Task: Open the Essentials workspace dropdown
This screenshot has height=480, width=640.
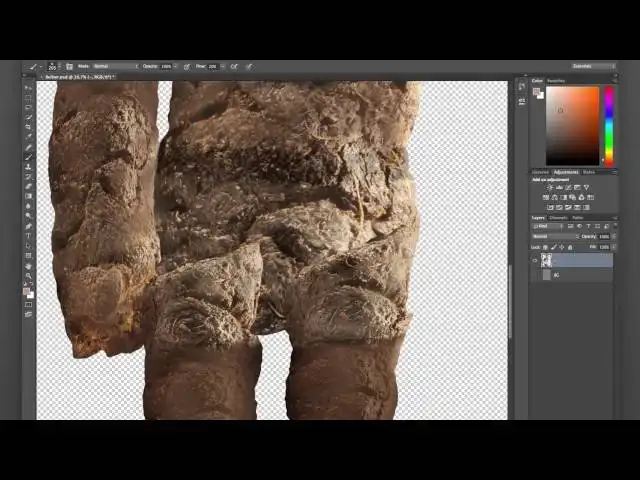Action: pyautogui.click(x=594, y=66)
